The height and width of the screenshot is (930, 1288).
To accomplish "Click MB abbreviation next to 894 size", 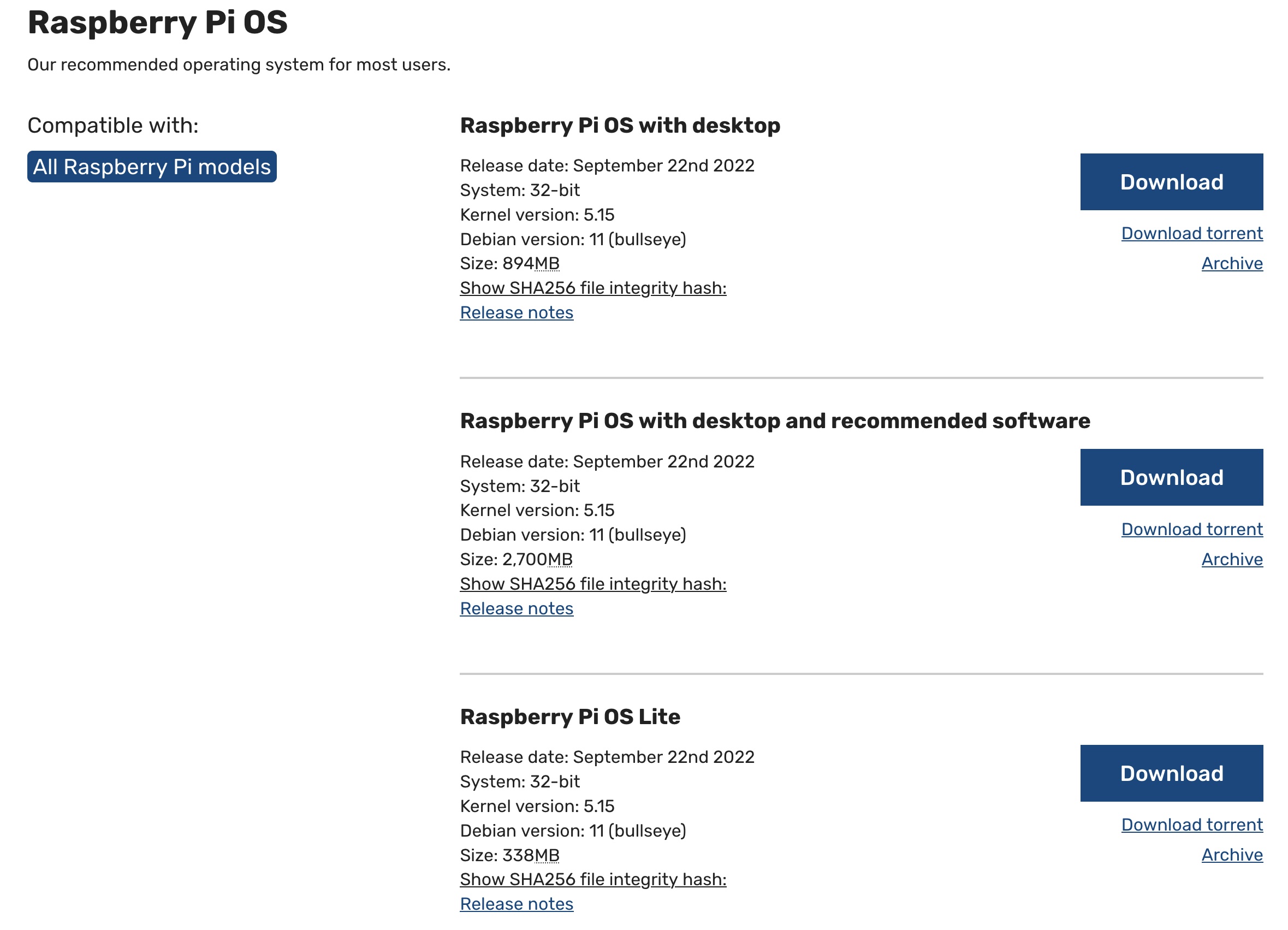I will point(547,264).
